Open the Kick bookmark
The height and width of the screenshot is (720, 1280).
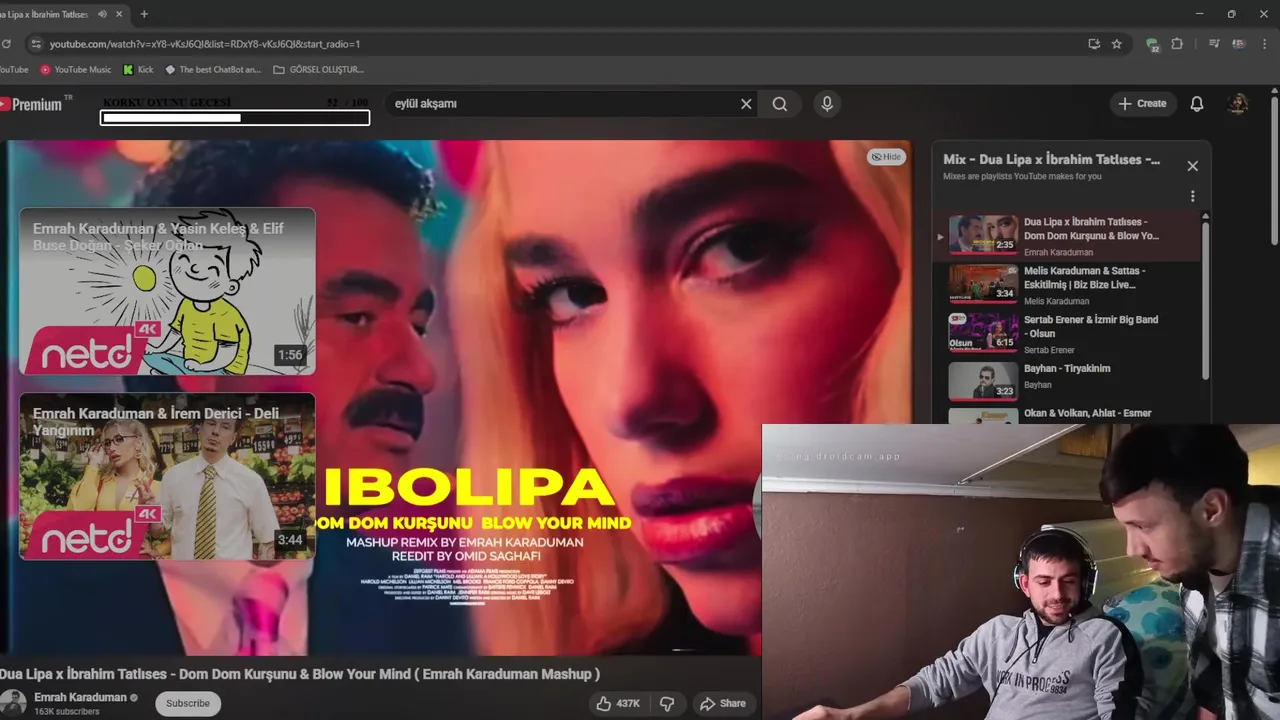(x=139, y=70)
